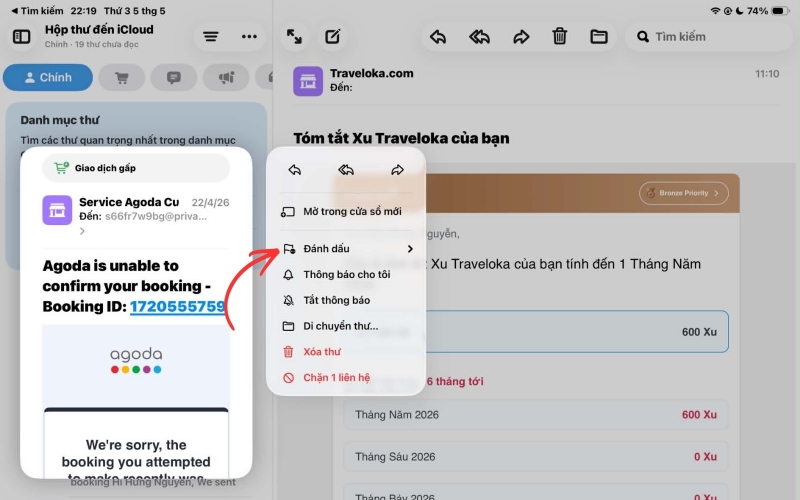Click the Danh mục thư heading
The height and width of the screenshot is (500, 800).
tap(60, 120)
